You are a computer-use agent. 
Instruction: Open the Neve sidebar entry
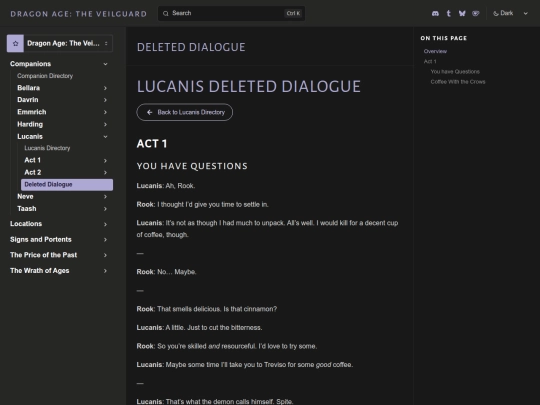tap(25, 196)
